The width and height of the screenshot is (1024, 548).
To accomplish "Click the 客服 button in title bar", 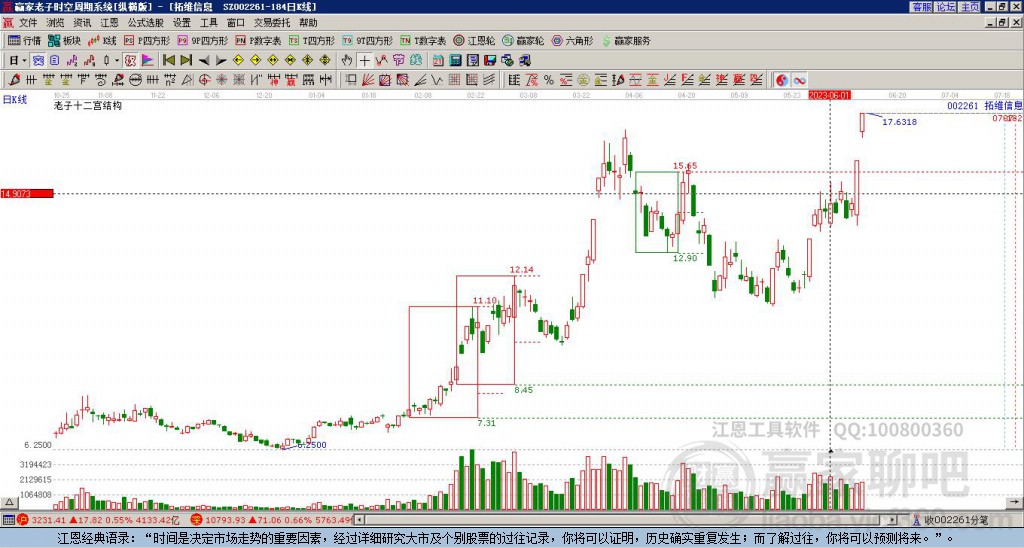I will [x=921, y=7].
